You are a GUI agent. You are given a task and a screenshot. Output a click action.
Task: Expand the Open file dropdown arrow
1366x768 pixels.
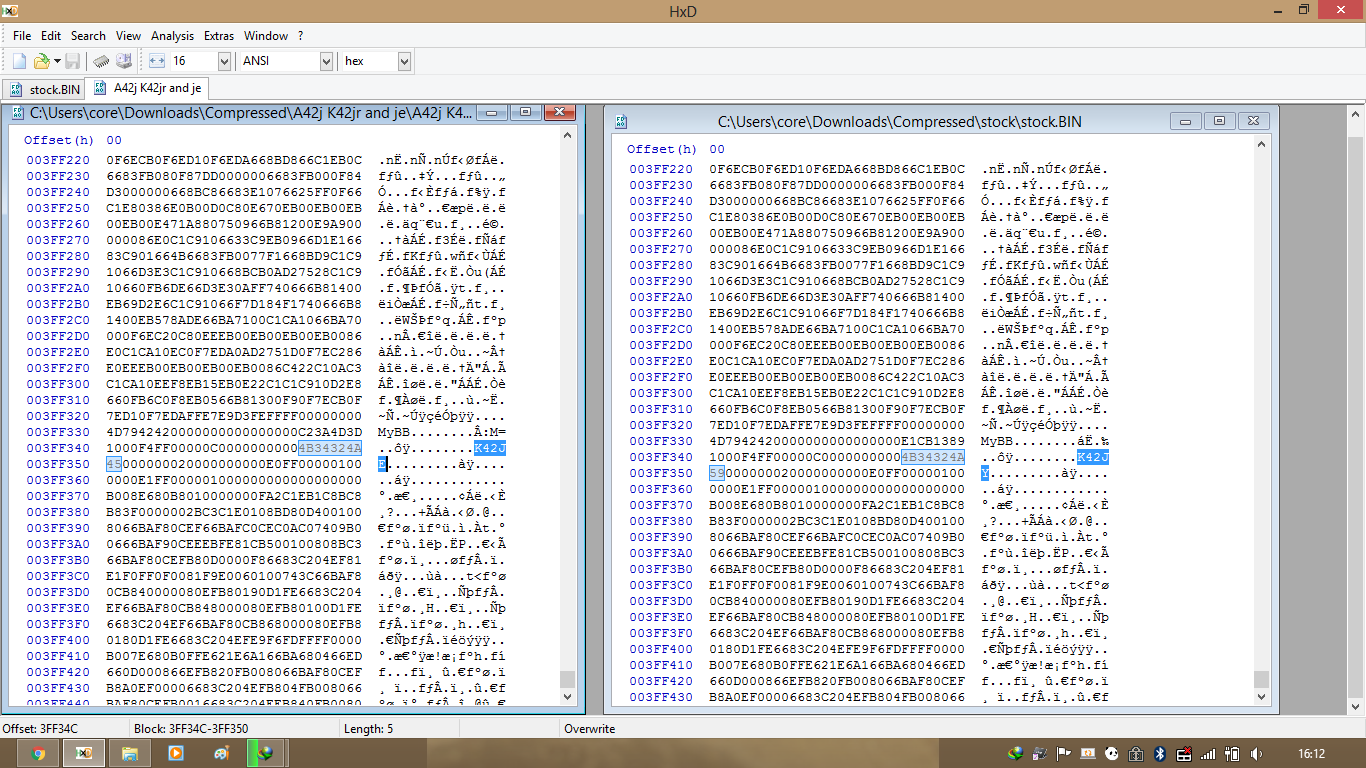(x=57, y=62)
